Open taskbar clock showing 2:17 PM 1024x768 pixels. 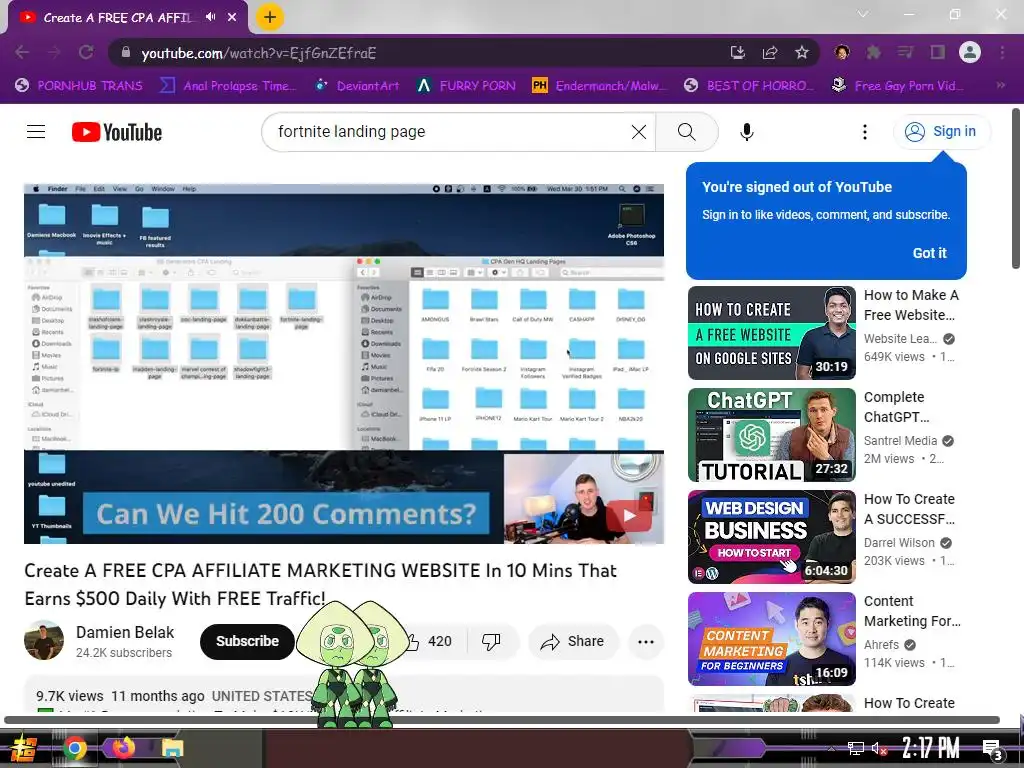pos(930,748)
